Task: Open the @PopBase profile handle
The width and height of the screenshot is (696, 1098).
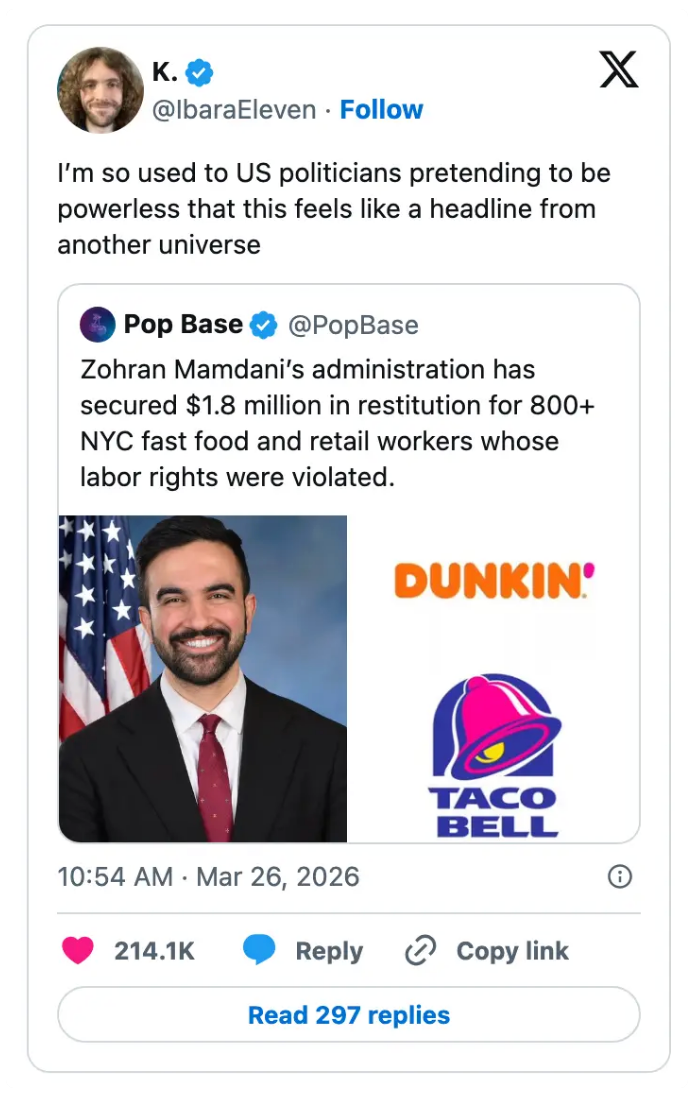Action: [352, 324]
